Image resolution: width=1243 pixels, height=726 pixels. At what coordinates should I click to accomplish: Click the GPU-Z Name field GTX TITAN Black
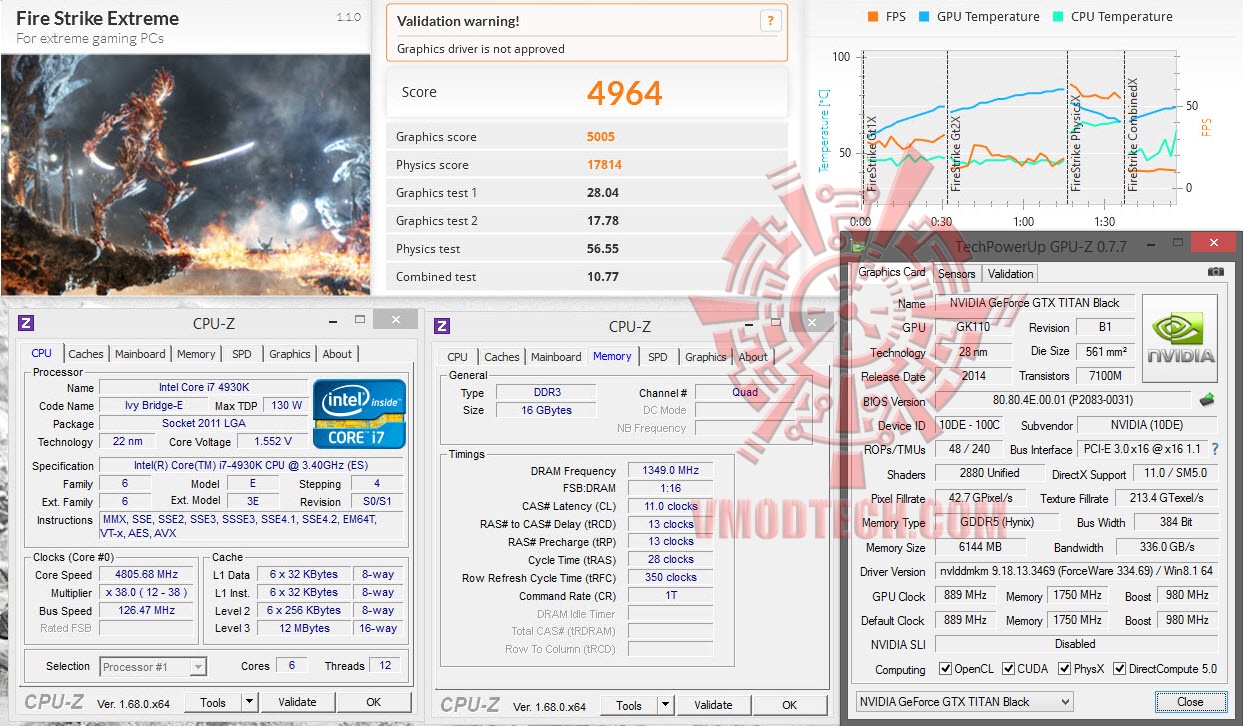coord(1034,303)
